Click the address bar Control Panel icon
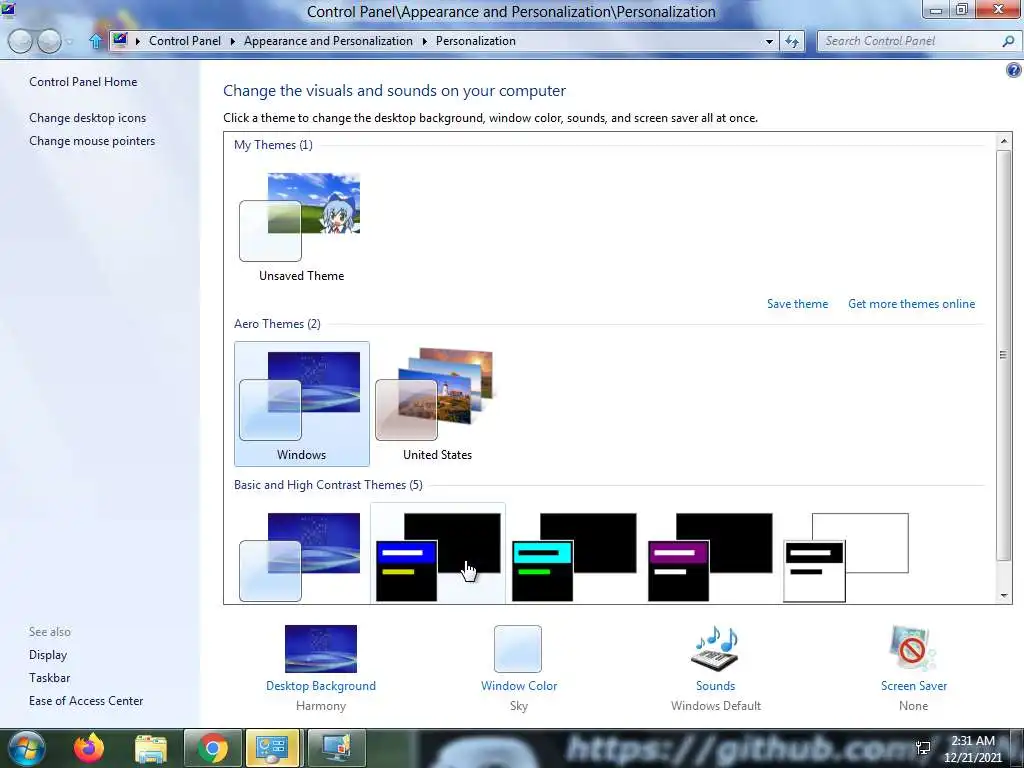Viewport: 1024px width, 768px height. (120, 40)
